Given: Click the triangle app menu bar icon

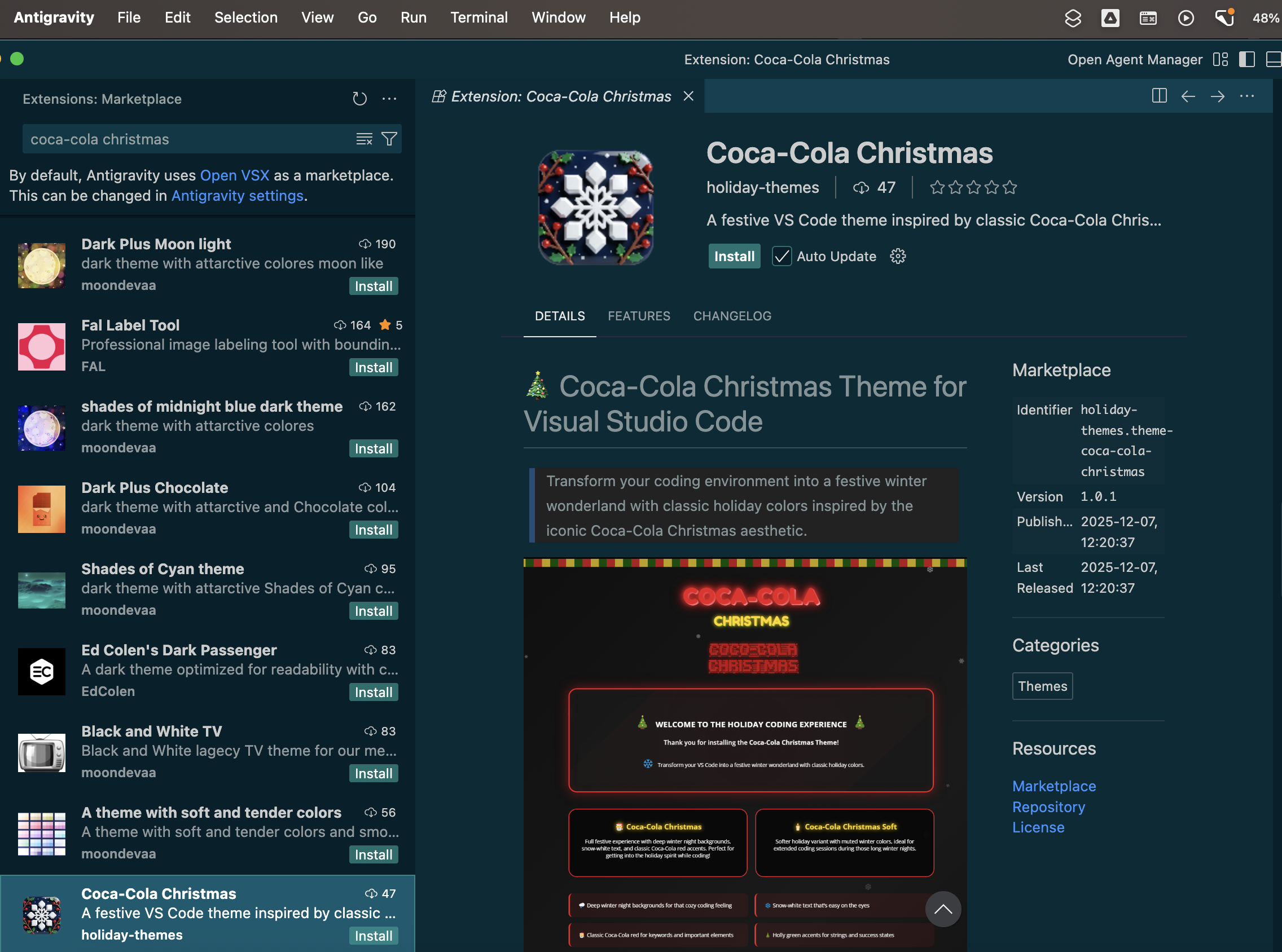Looking at the screenshot, I should (1110, 18).
